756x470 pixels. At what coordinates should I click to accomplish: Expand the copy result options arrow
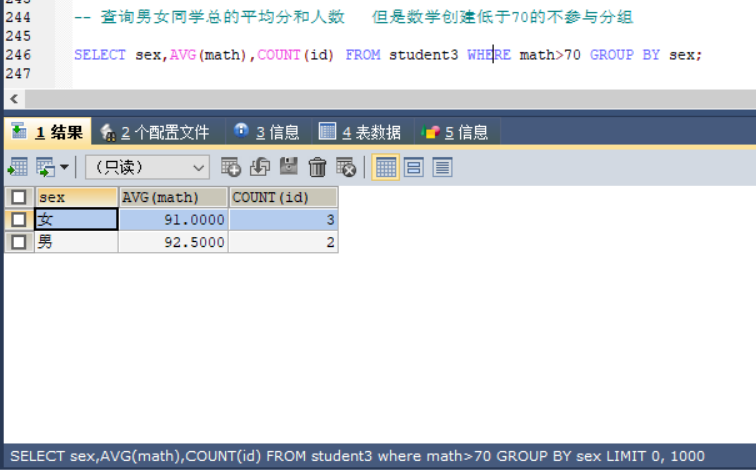coord(64,168)
